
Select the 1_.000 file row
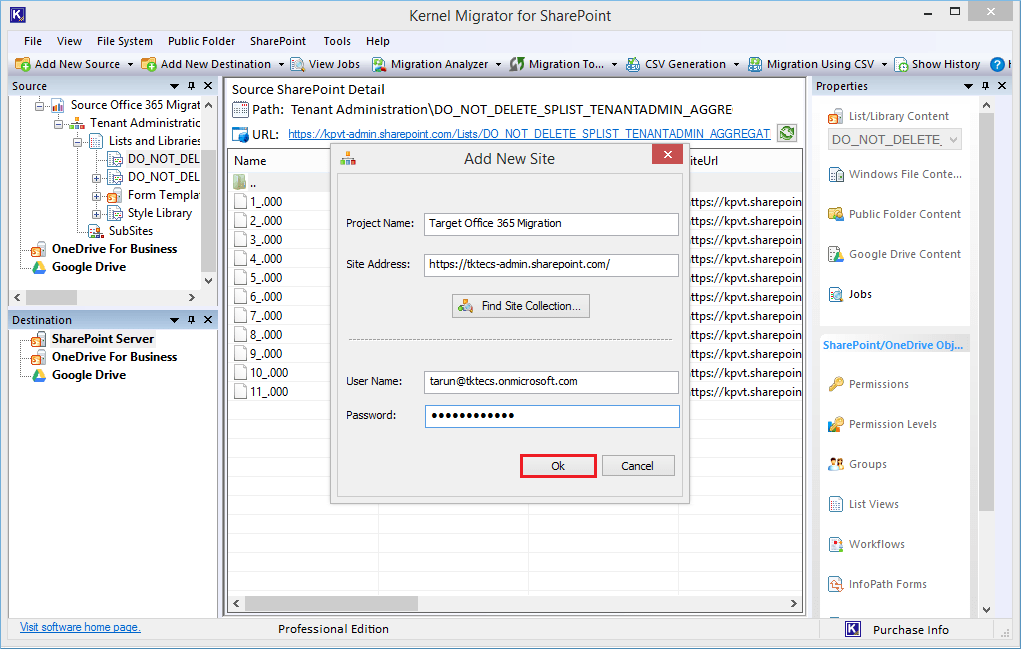[266, 202]
